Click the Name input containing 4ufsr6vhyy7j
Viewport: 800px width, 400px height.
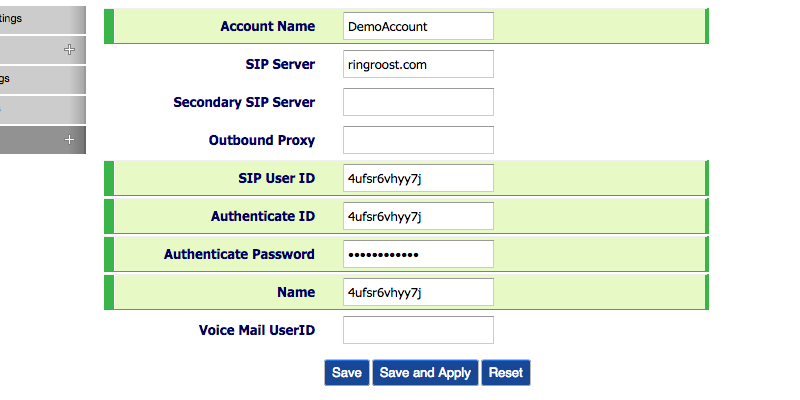[x=418, y=292]
